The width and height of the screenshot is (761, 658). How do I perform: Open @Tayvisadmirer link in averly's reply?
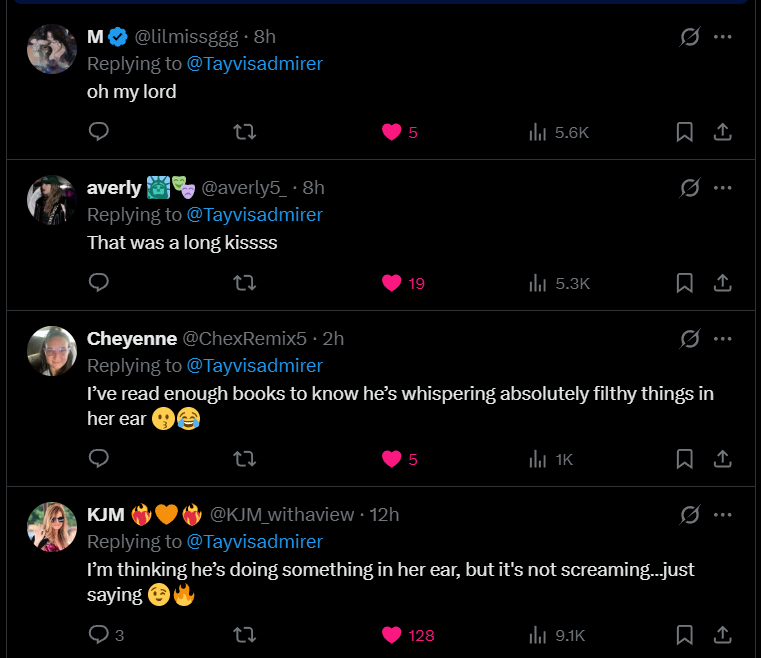[x=254, y=214]
